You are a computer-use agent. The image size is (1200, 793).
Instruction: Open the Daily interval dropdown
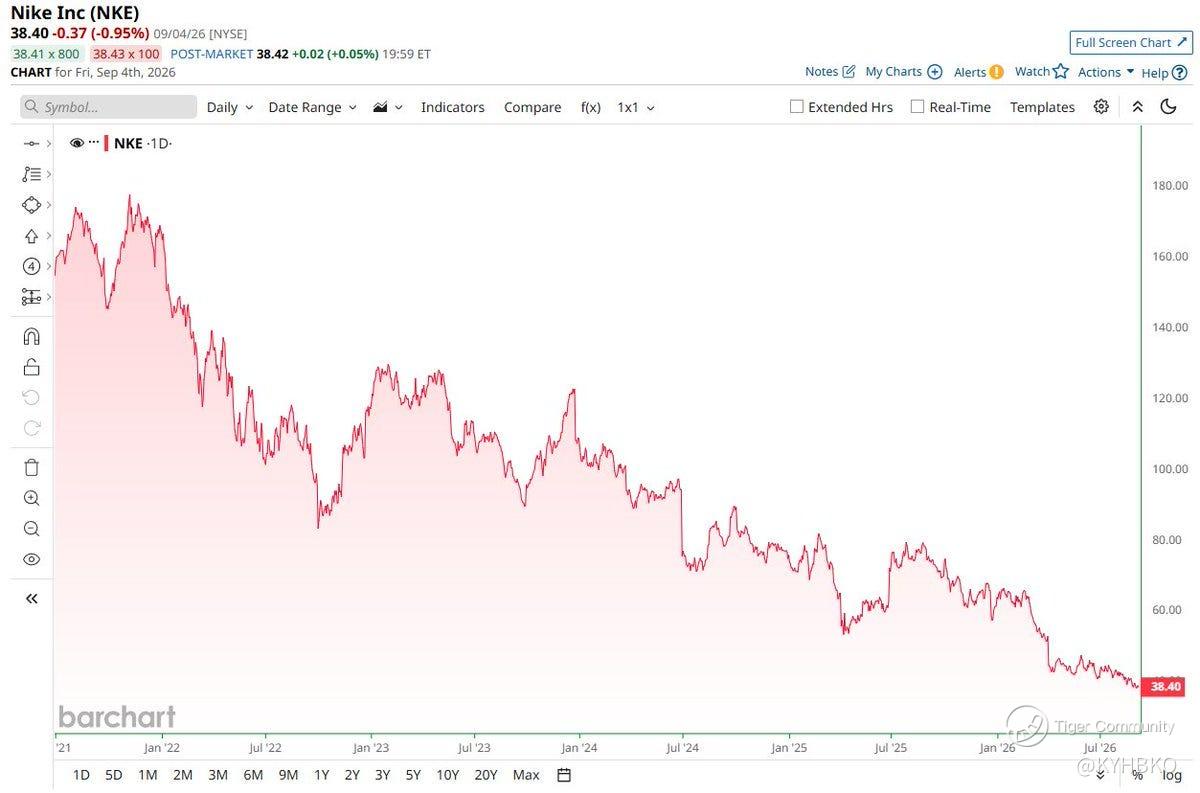pyautogui.click(x=230, y=107)
